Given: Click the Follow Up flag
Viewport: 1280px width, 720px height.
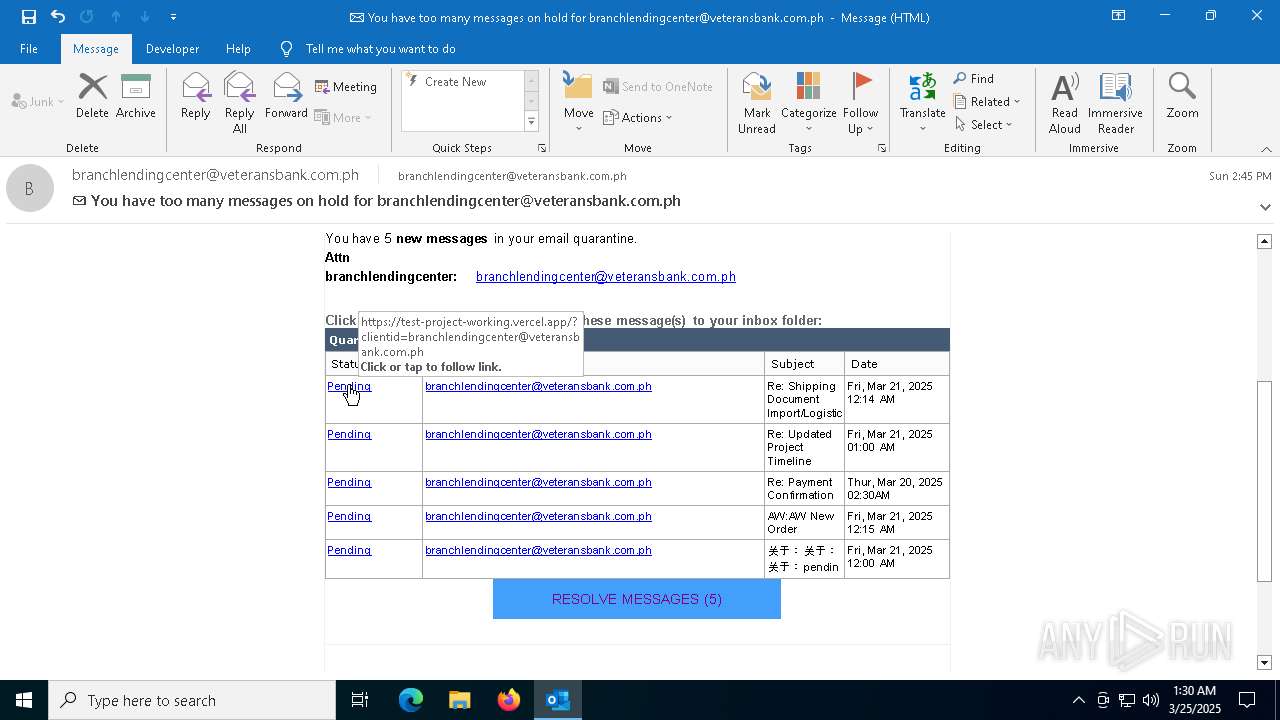Looking at the screenshot, I should click(x=860, y=103).
